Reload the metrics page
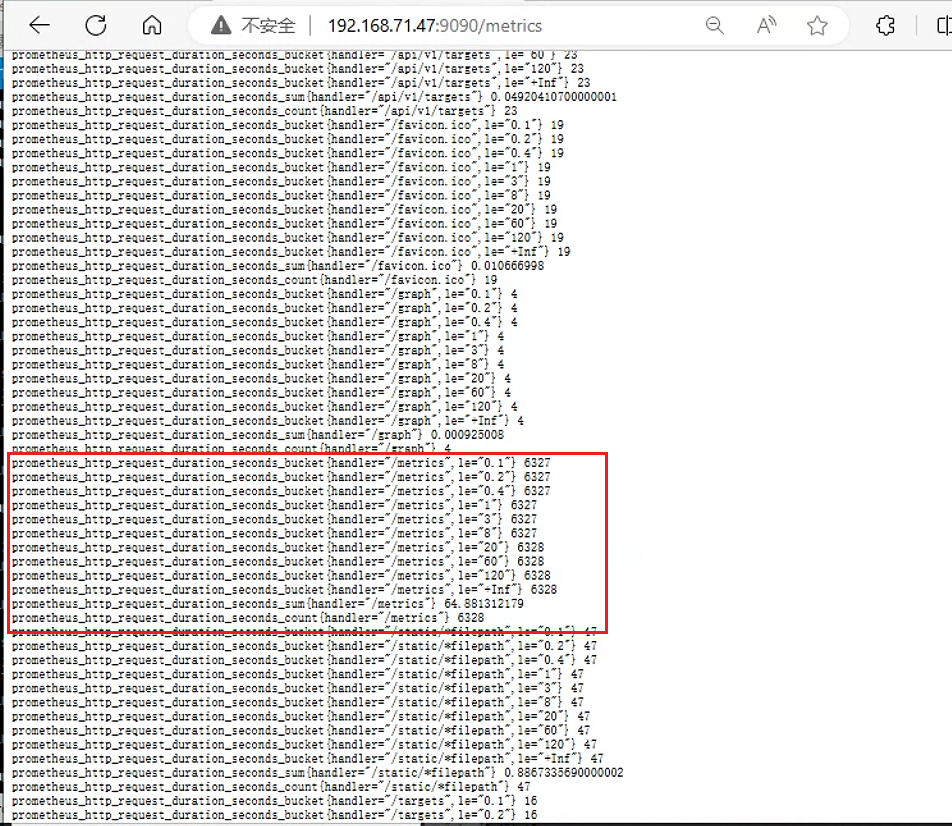The height and width of the screenshot is (826, 952). (96, 26)
